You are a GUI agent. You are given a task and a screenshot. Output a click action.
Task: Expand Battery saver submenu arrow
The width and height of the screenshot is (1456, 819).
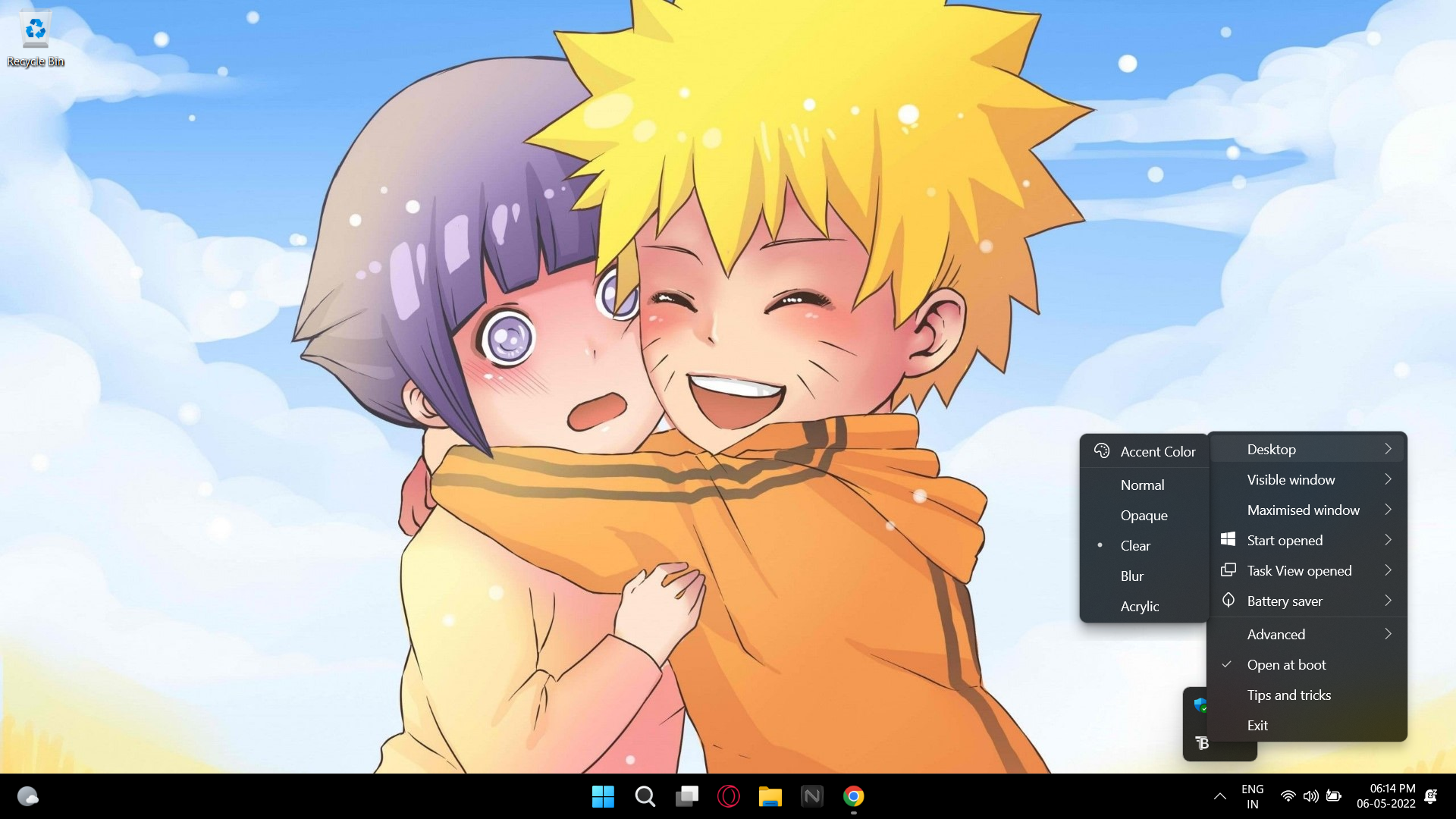click(1388, 601)
